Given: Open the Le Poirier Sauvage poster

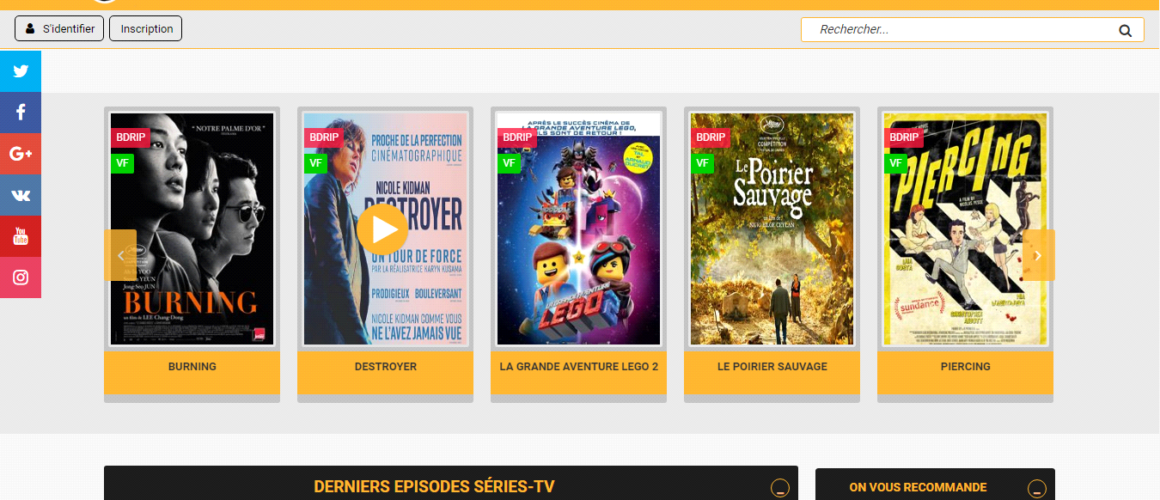Looking at the screenshot, I should tap(772, 229).
